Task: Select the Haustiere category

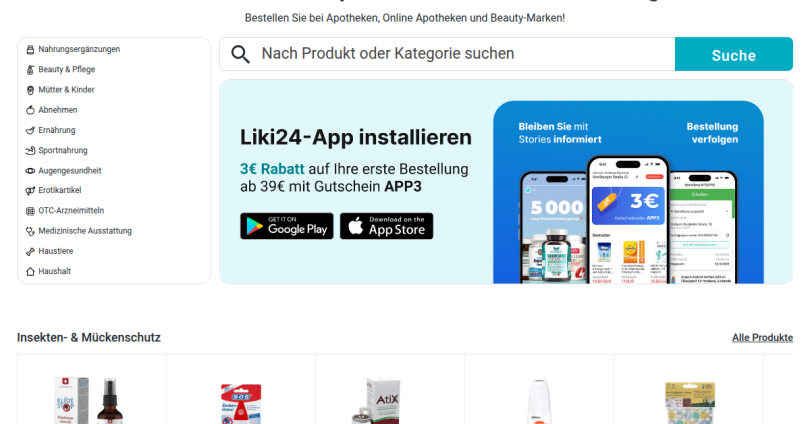Action: pos(56,251)
